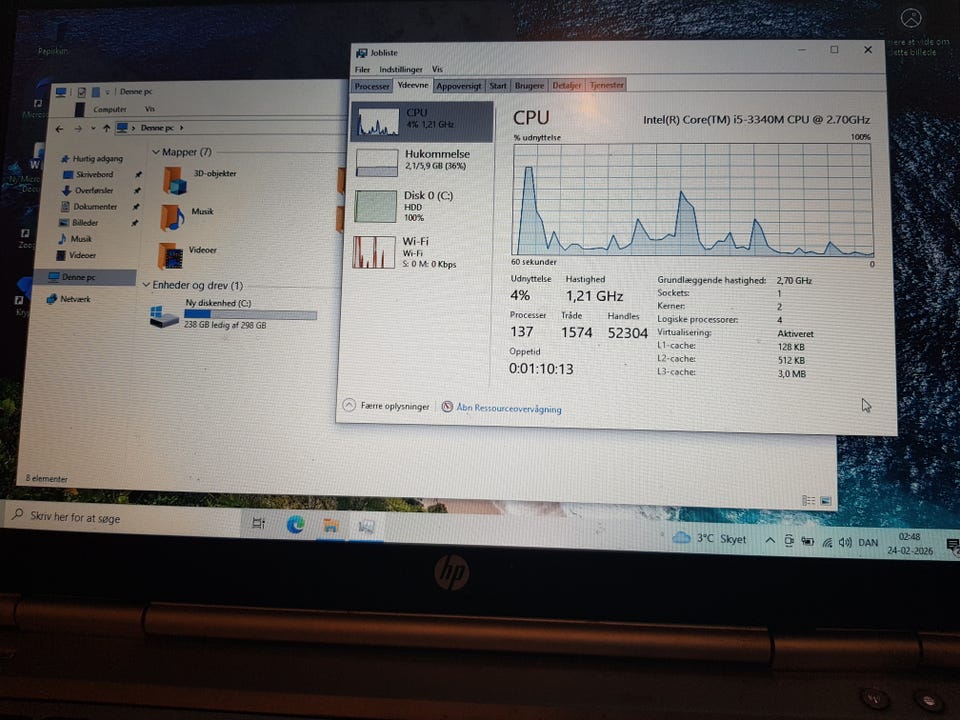Open the Vis menu in Jobliste
This screenshot has height=720, width=960.
(437, 69)
